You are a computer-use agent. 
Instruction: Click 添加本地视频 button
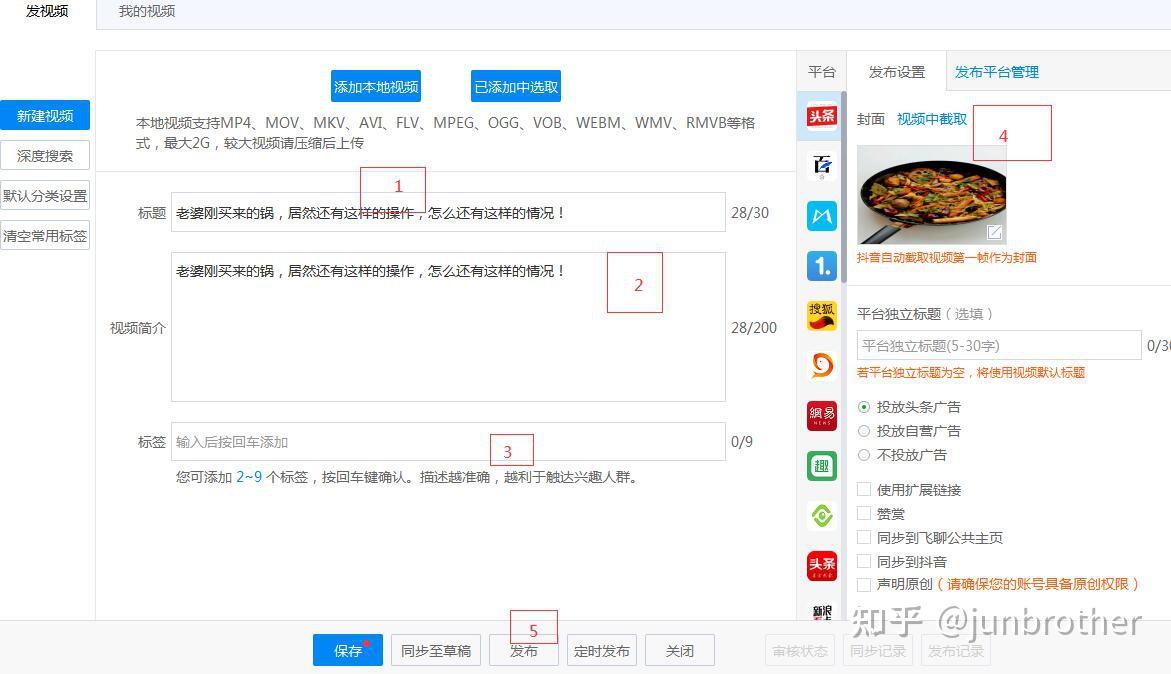coord(376,87)
